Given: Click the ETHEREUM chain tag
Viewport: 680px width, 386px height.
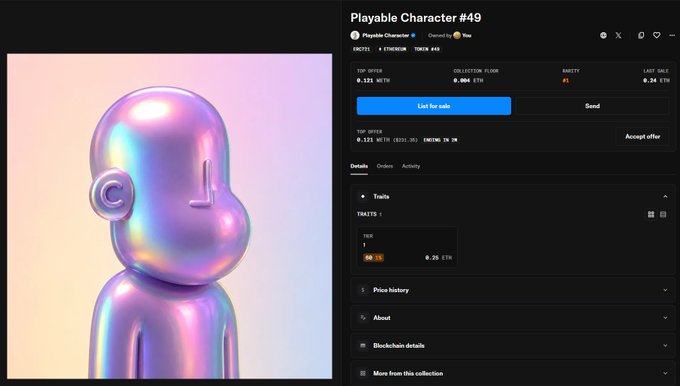Looking at the screenshot, I should [x=392, y=49].
